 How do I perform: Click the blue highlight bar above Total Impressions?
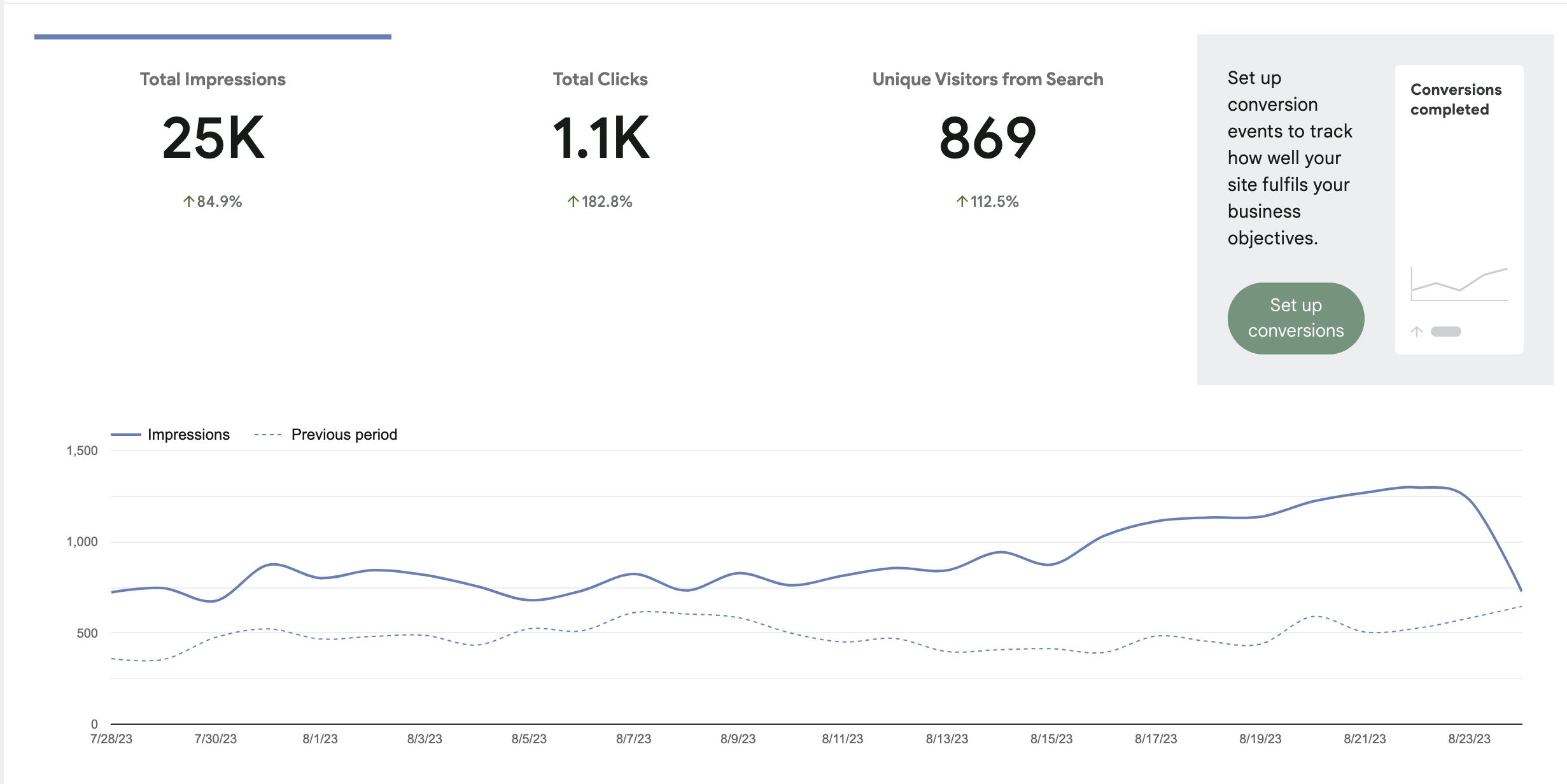pos(213,37)
